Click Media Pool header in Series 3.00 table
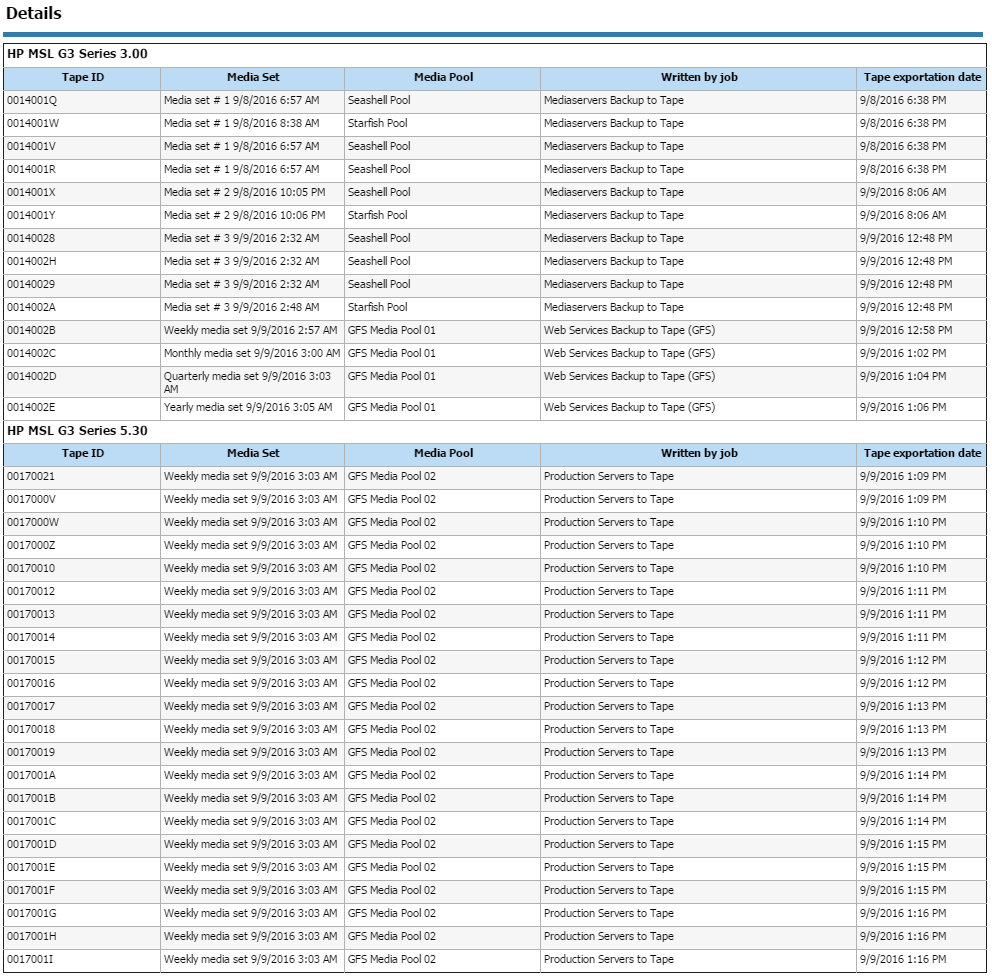This screenshot has width=992, height=978. [x=443, y=78]
